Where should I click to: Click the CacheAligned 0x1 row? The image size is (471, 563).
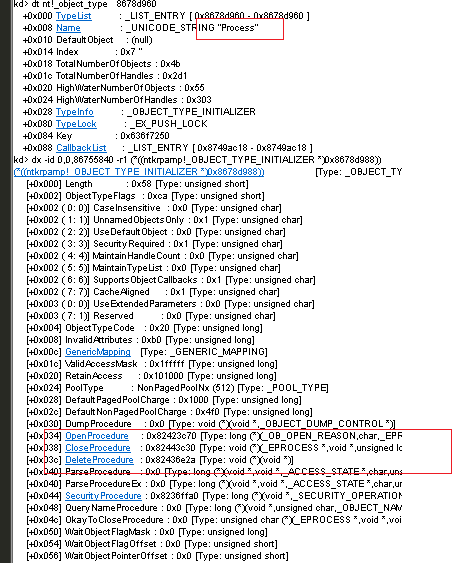(x=153, y=292)
